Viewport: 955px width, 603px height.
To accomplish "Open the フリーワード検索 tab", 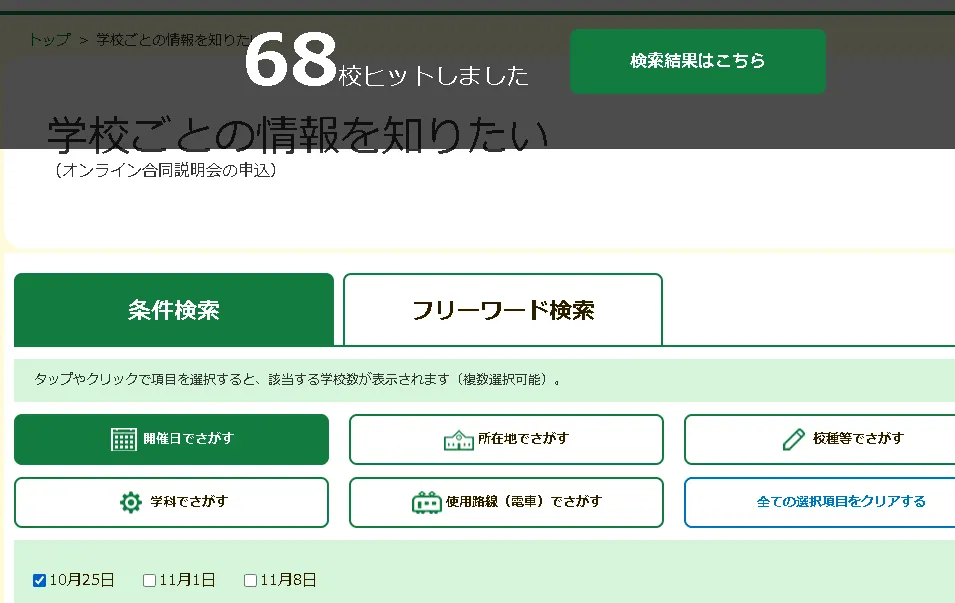I will click(503, 310).
